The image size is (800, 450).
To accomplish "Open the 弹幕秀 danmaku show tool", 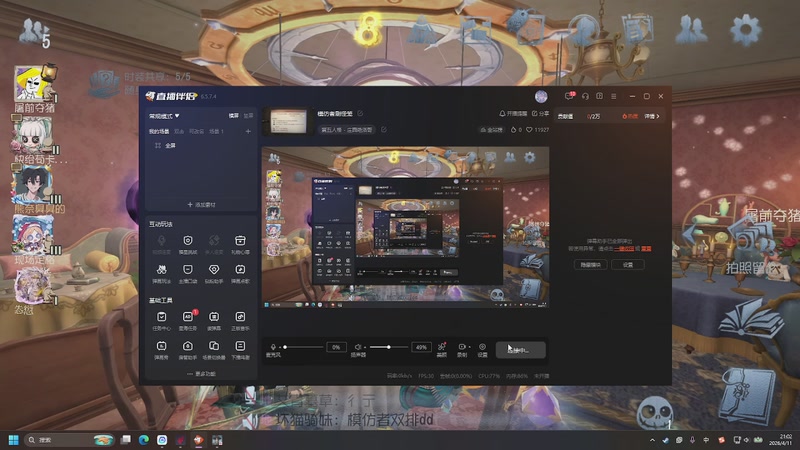I will 161,346.
